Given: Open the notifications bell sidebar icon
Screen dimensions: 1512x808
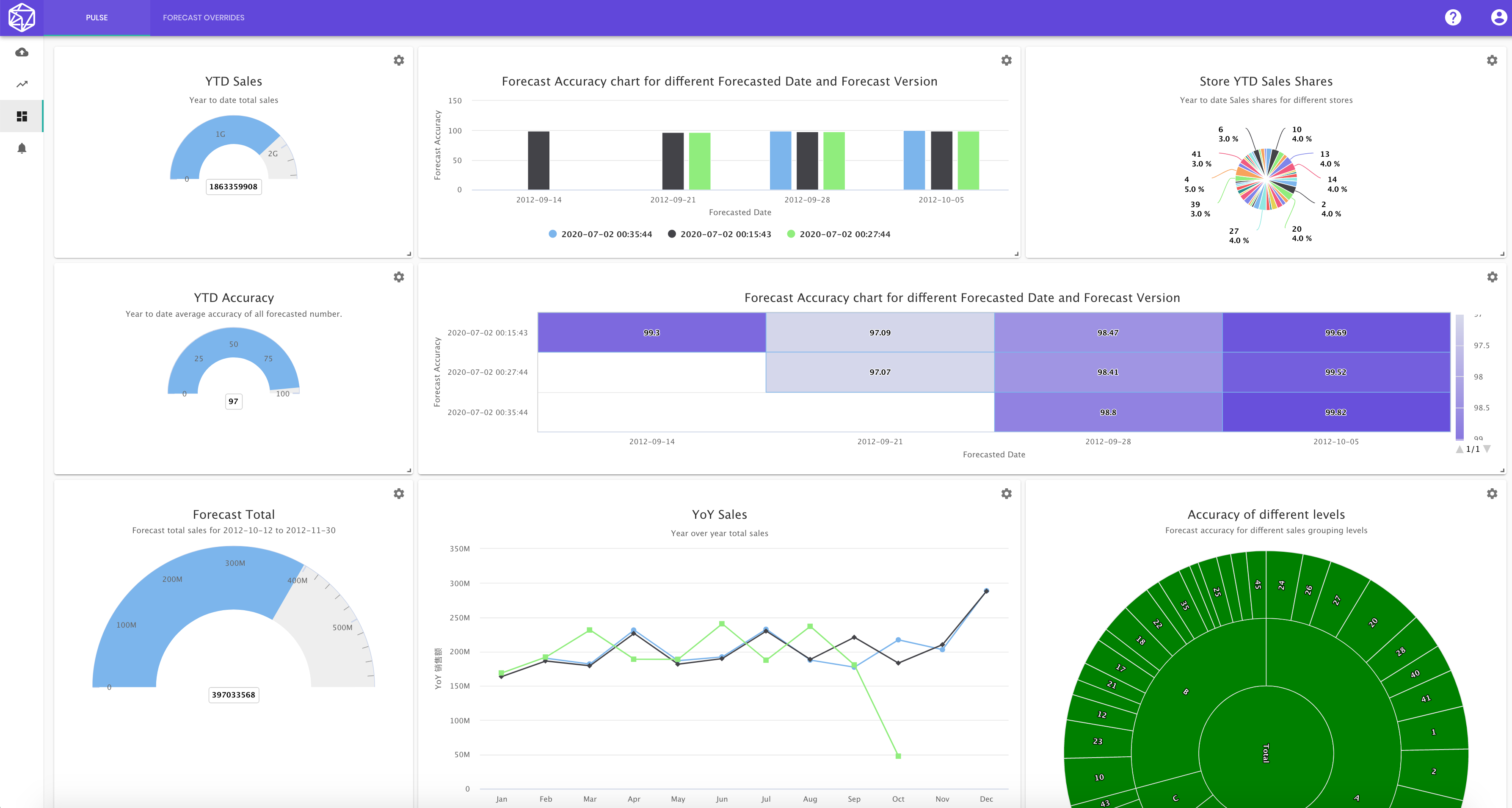Looking at the screenshot, I should 22,148.
